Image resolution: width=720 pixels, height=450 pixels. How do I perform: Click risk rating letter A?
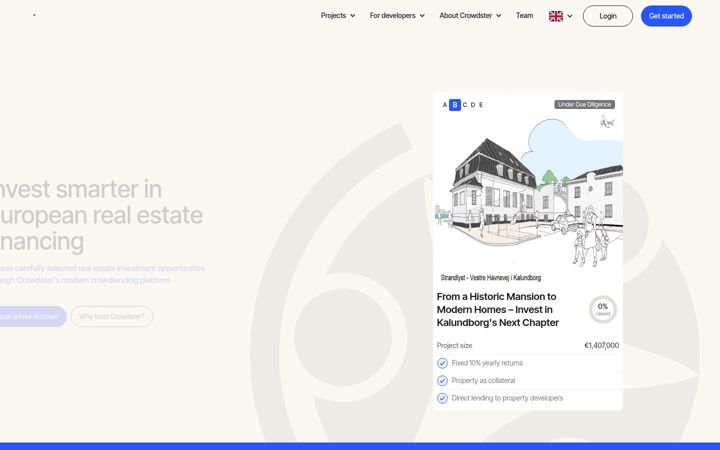444,105
